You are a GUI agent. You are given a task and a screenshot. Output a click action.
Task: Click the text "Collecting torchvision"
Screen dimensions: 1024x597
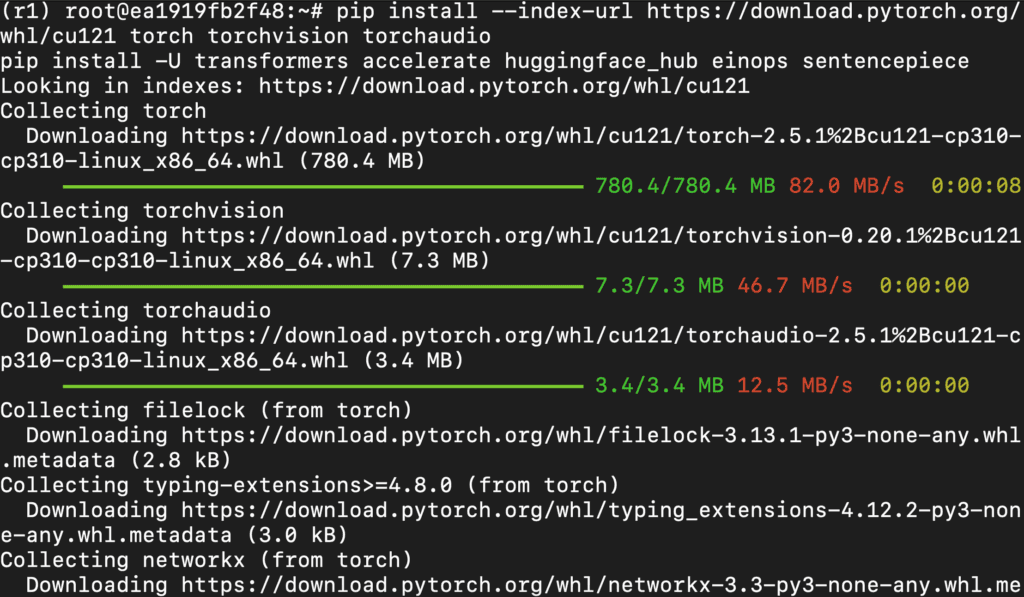coord(142,211)
